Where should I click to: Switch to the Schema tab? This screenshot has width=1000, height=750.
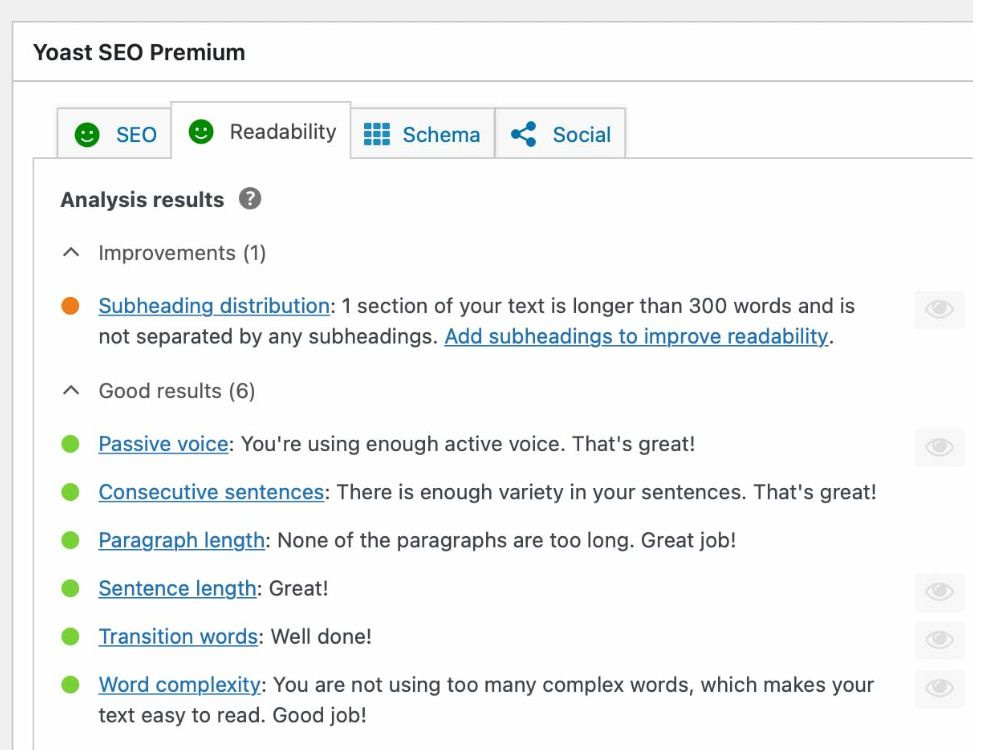423,133
